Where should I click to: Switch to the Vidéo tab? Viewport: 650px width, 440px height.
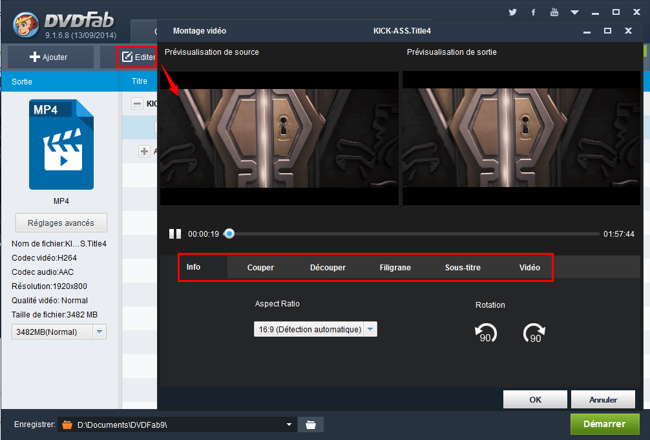tap(530, 267)
